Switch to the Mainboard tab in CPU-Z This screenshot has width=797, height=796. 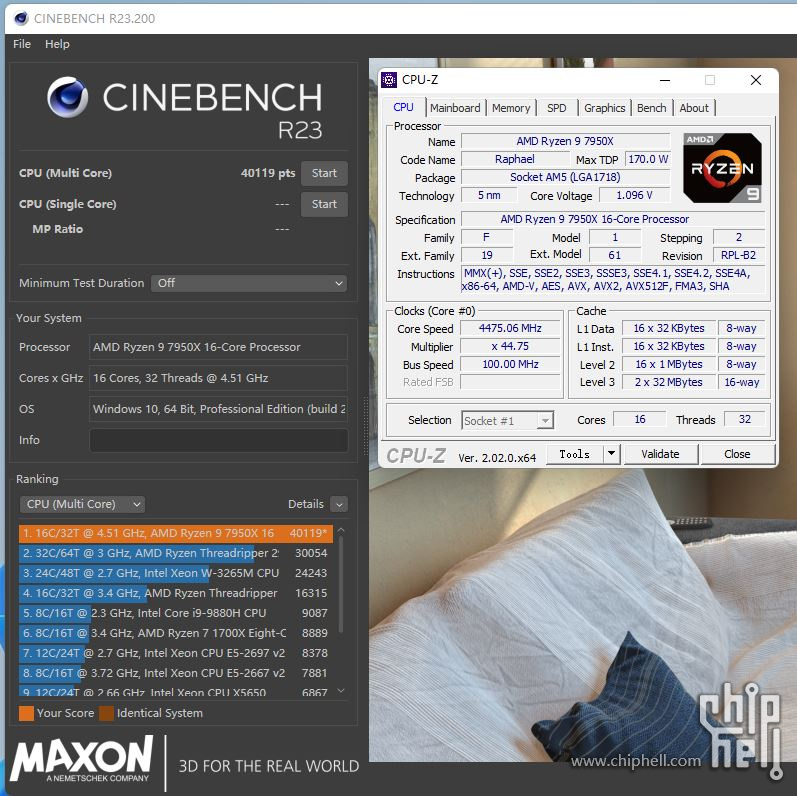tap(455, 108)
